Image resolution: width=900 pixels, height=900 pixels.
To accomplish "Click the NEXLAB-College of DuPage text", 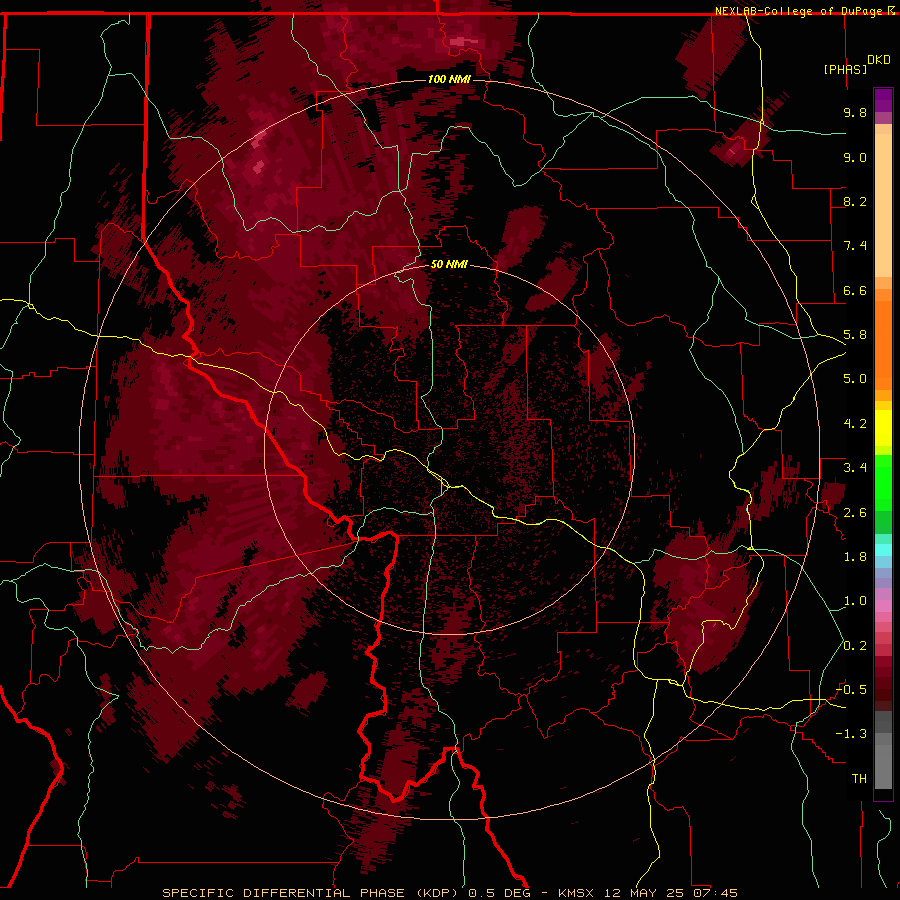I will point(800,11).
